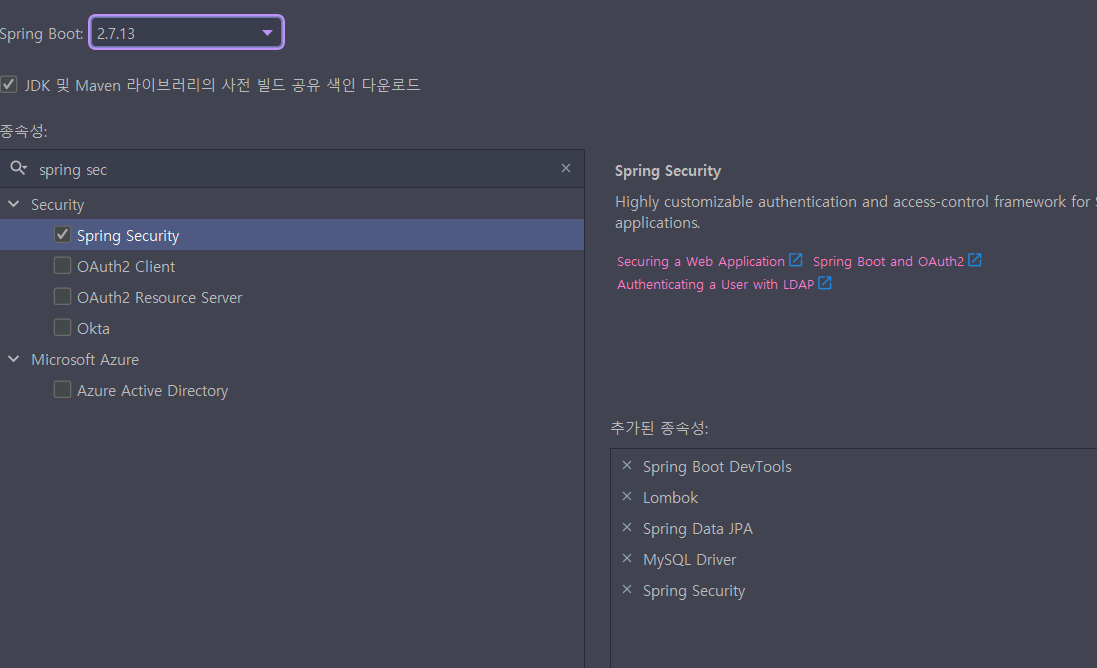Select Microsoft Azure category label

coord(85,360)
